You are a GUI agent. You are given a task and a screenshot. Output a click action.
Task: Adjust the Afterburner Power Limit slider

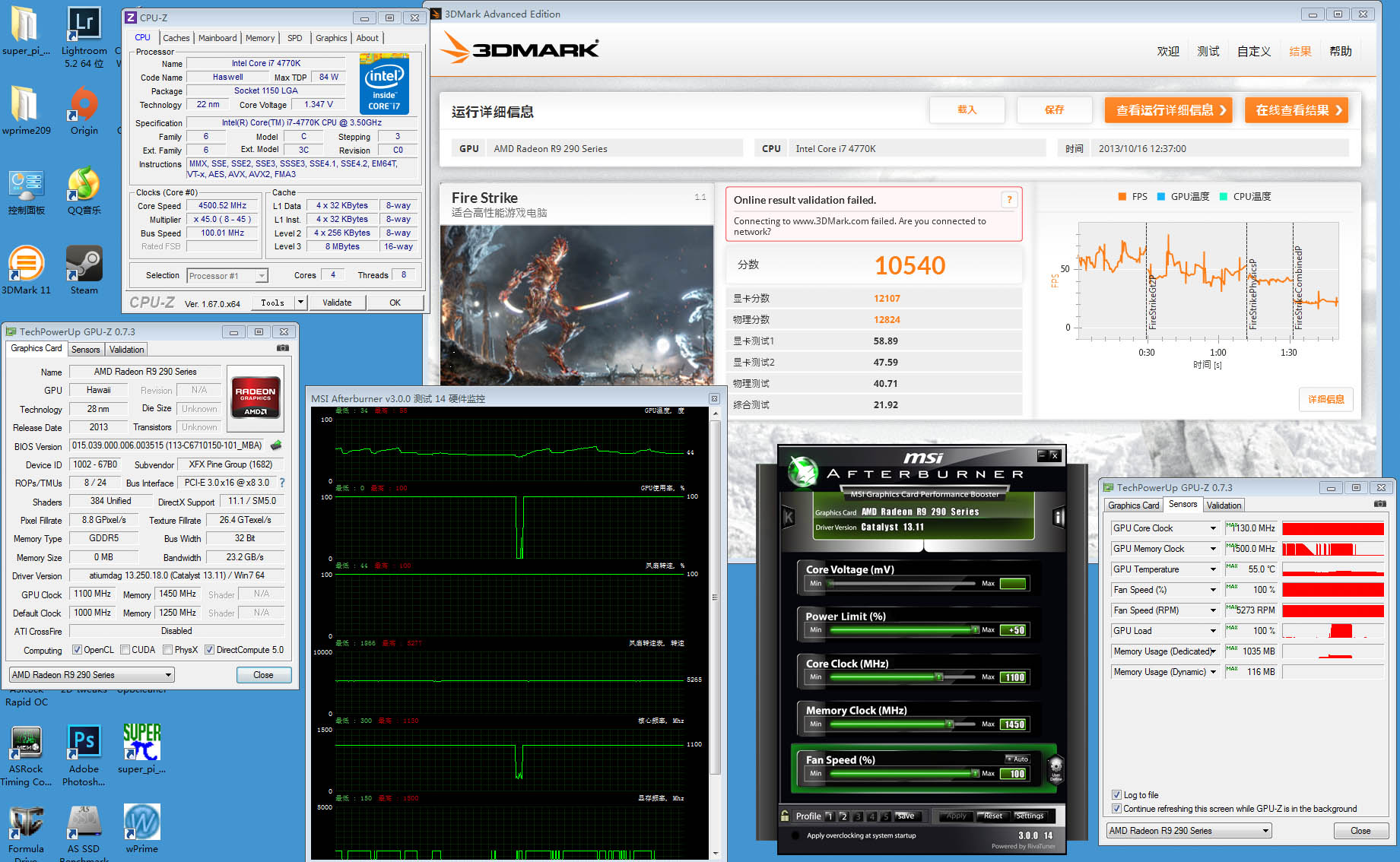point(974,629)
